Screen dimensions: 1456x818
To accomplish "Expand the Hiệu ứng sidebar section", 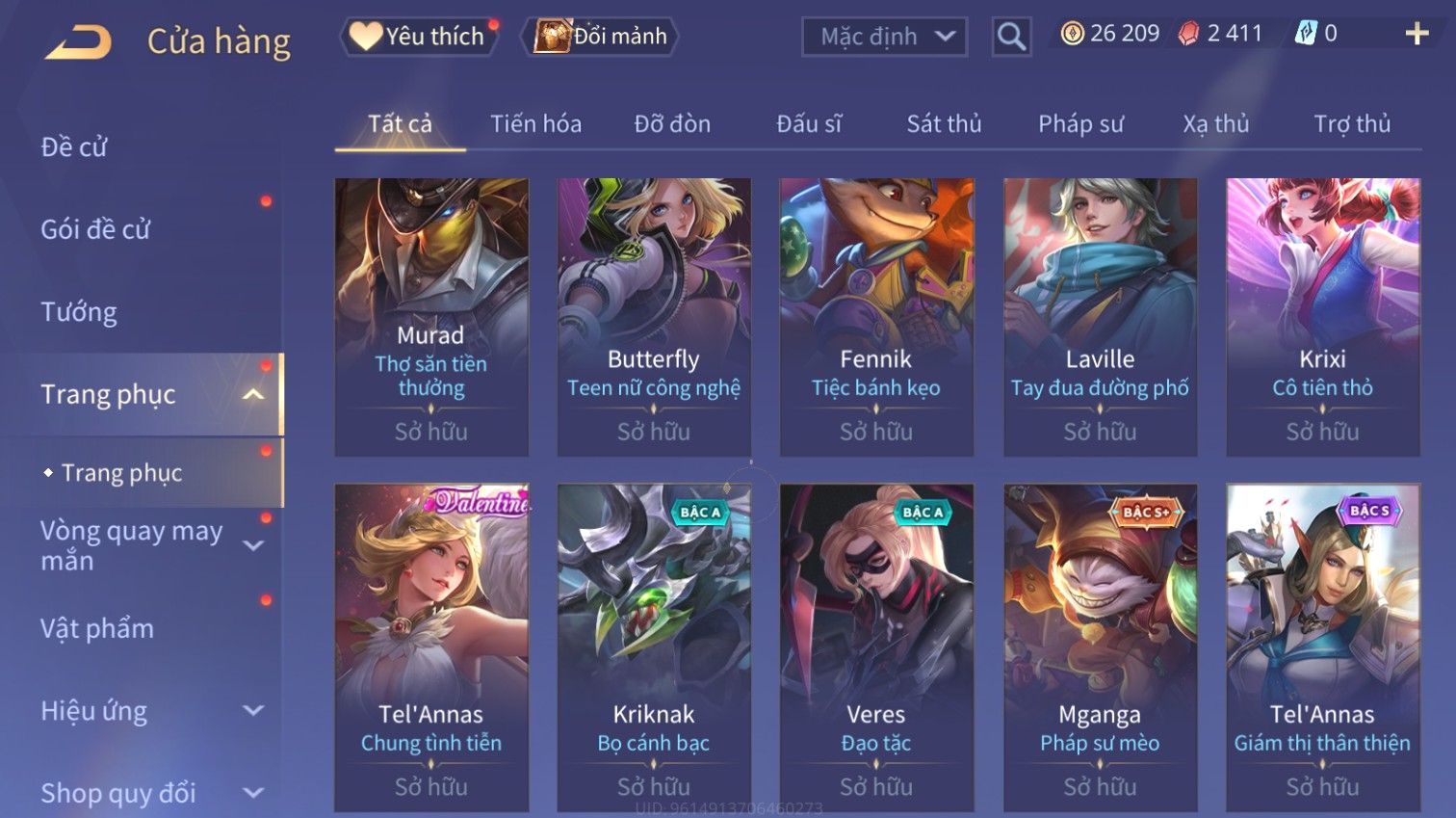I will point(253,711).
